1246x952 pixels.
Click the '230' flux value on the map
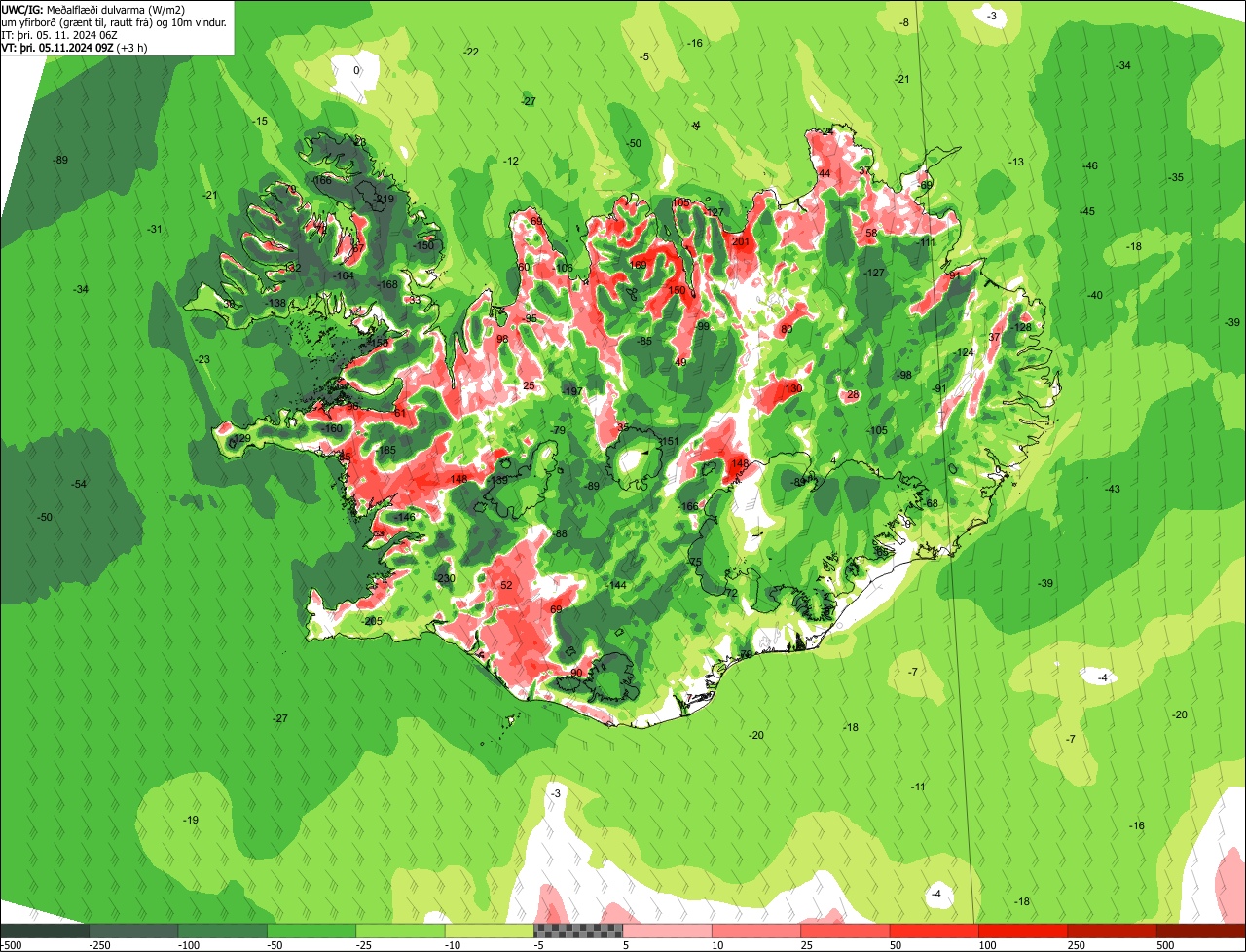coord(446,578)
